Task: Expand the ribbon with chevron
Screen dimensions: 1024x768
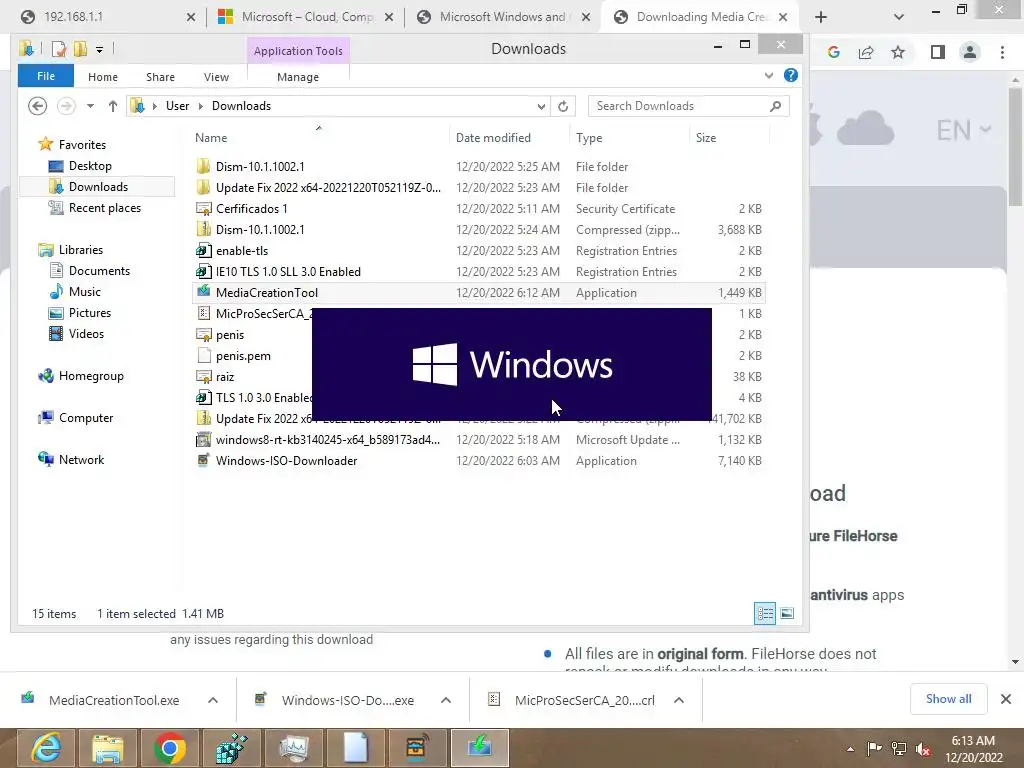Action: pyautogui.click(x=769, y=76)
